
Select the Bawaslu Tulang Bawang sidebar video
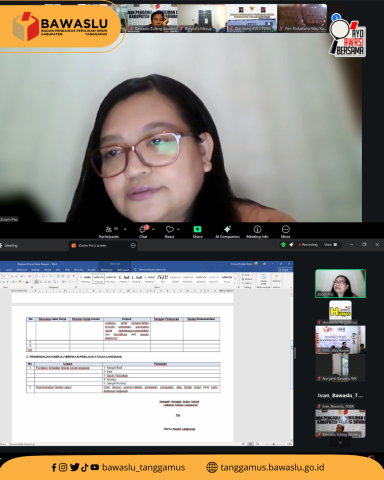pos(340,423)
